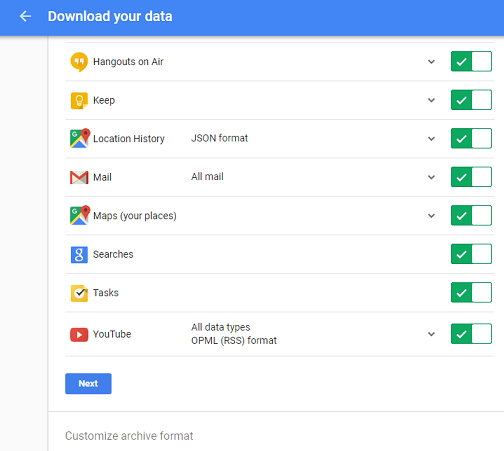This screenshot has width=504, height=451.
Task: Click the Location History maps icon
Action: (x=80, y=138)
